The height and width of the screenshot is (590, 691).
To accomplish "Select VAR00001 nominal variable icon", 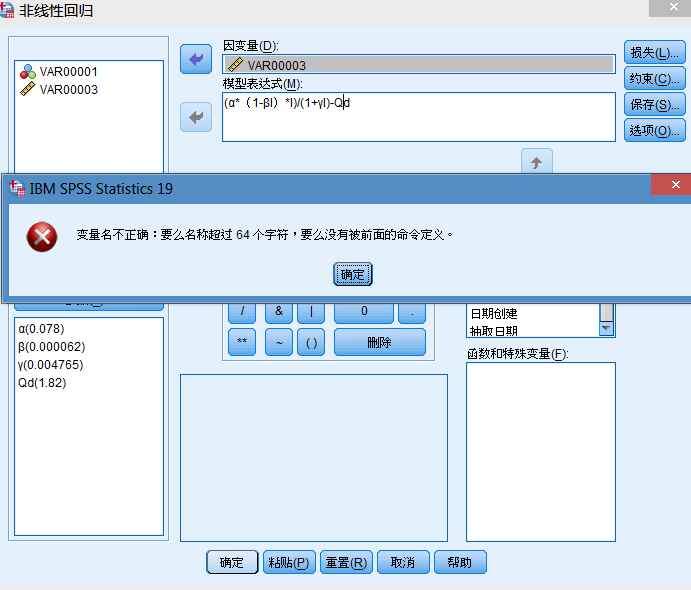I will click(28, 72).
